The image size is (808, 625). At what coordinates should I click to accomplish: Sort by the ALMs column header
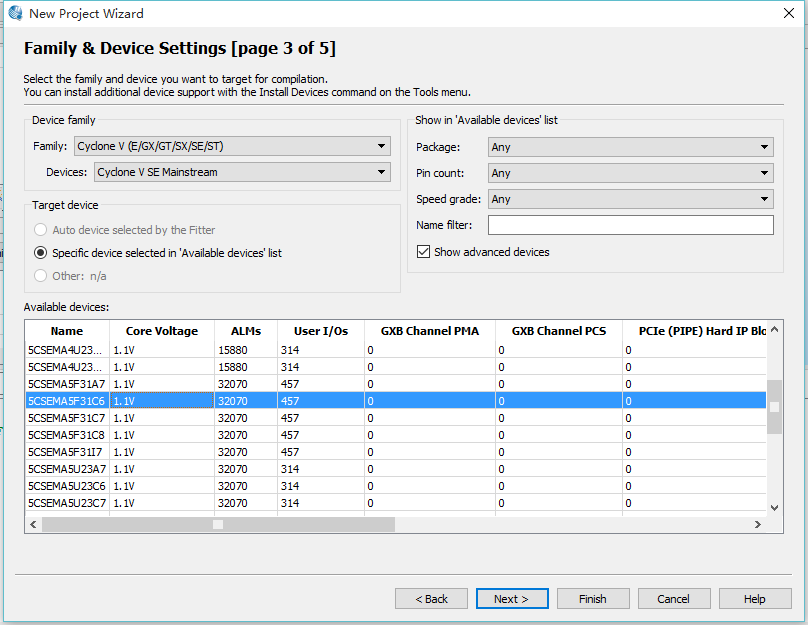[246, 331]
